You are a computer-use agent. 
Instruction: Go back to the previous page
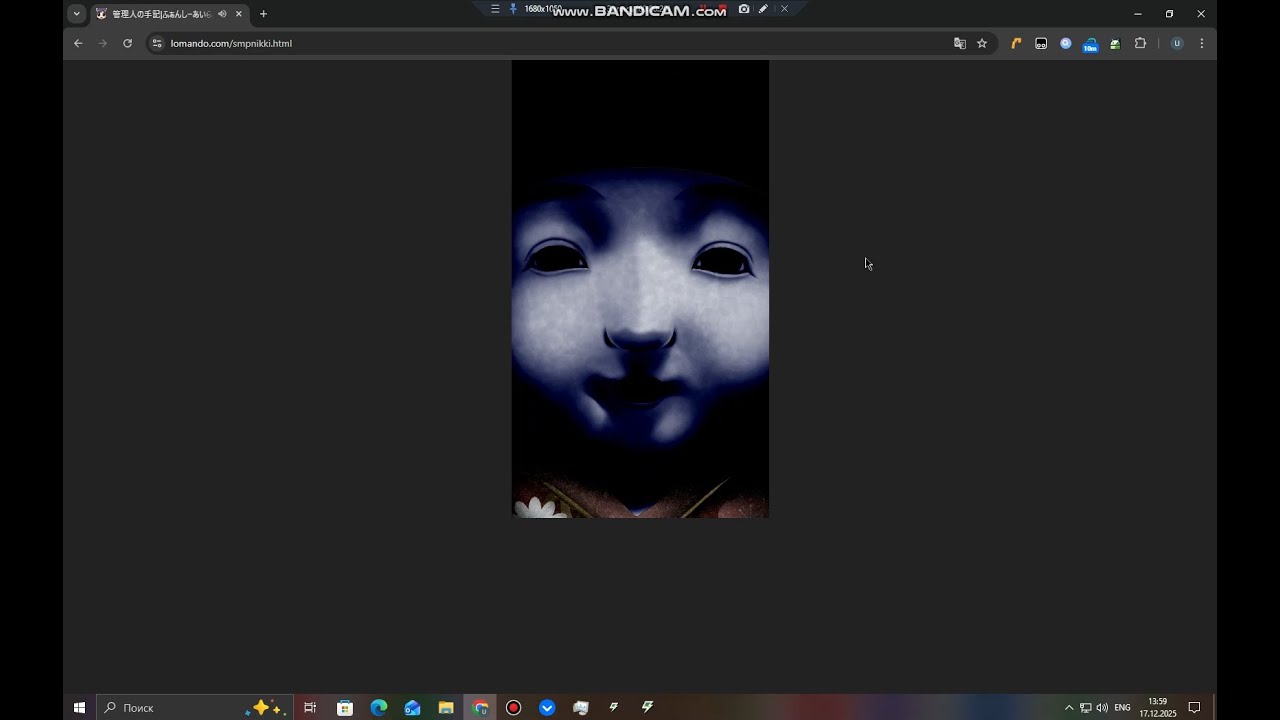click(x=78, y=43)
